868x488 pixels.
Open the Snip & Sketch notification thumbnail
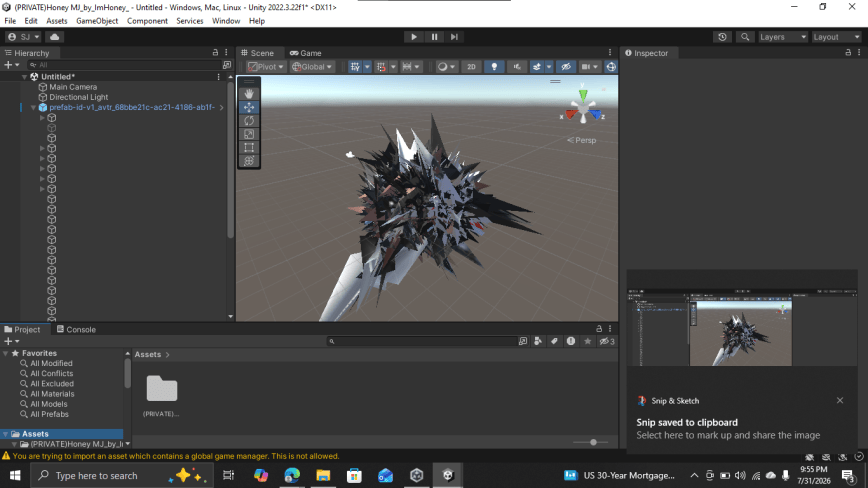pos(742,328)
